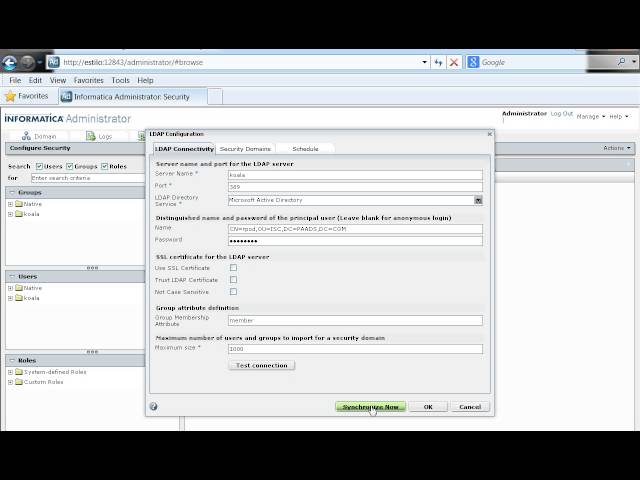Click the Cancel button

pos(470,407)
